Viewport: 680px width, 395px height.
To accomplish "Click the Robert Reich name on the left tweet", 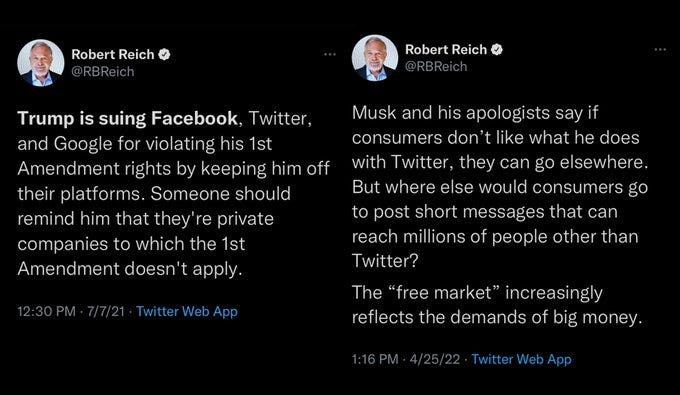I will point(113,54).
